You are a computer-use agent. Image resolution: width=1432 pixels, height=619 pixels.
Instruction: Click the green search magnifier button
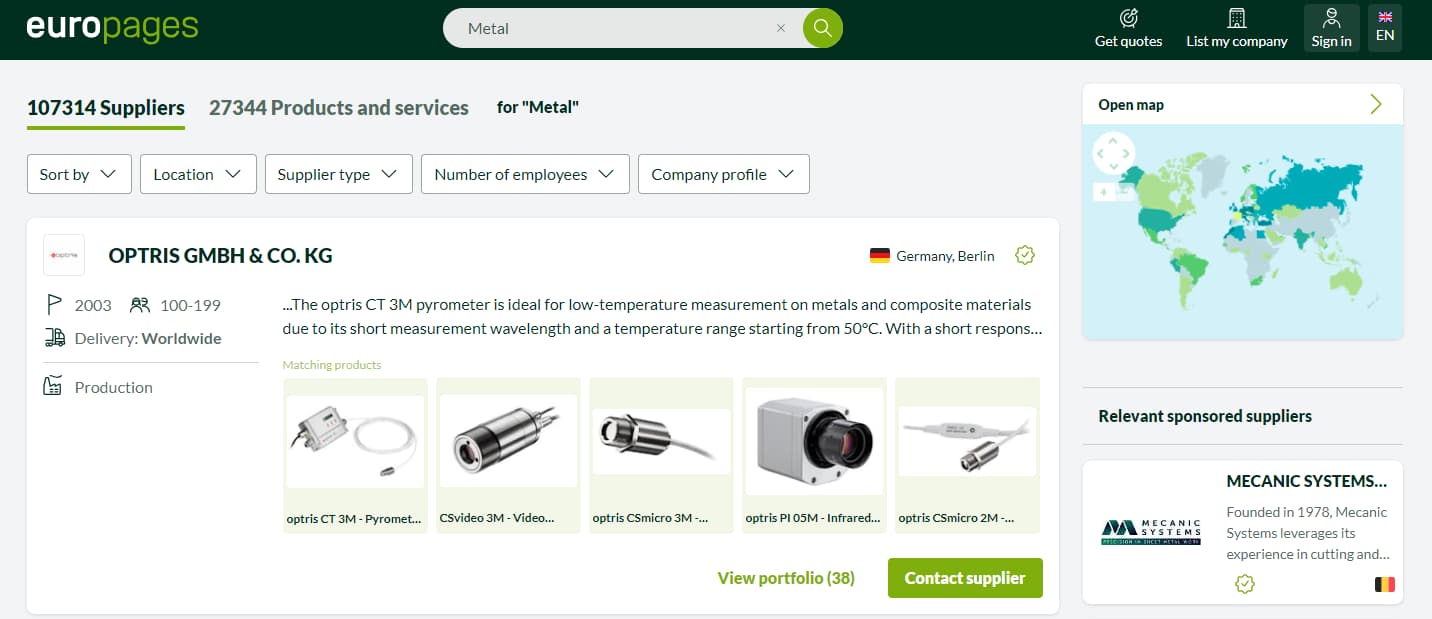pyautogui.click(x=822, y=28)
